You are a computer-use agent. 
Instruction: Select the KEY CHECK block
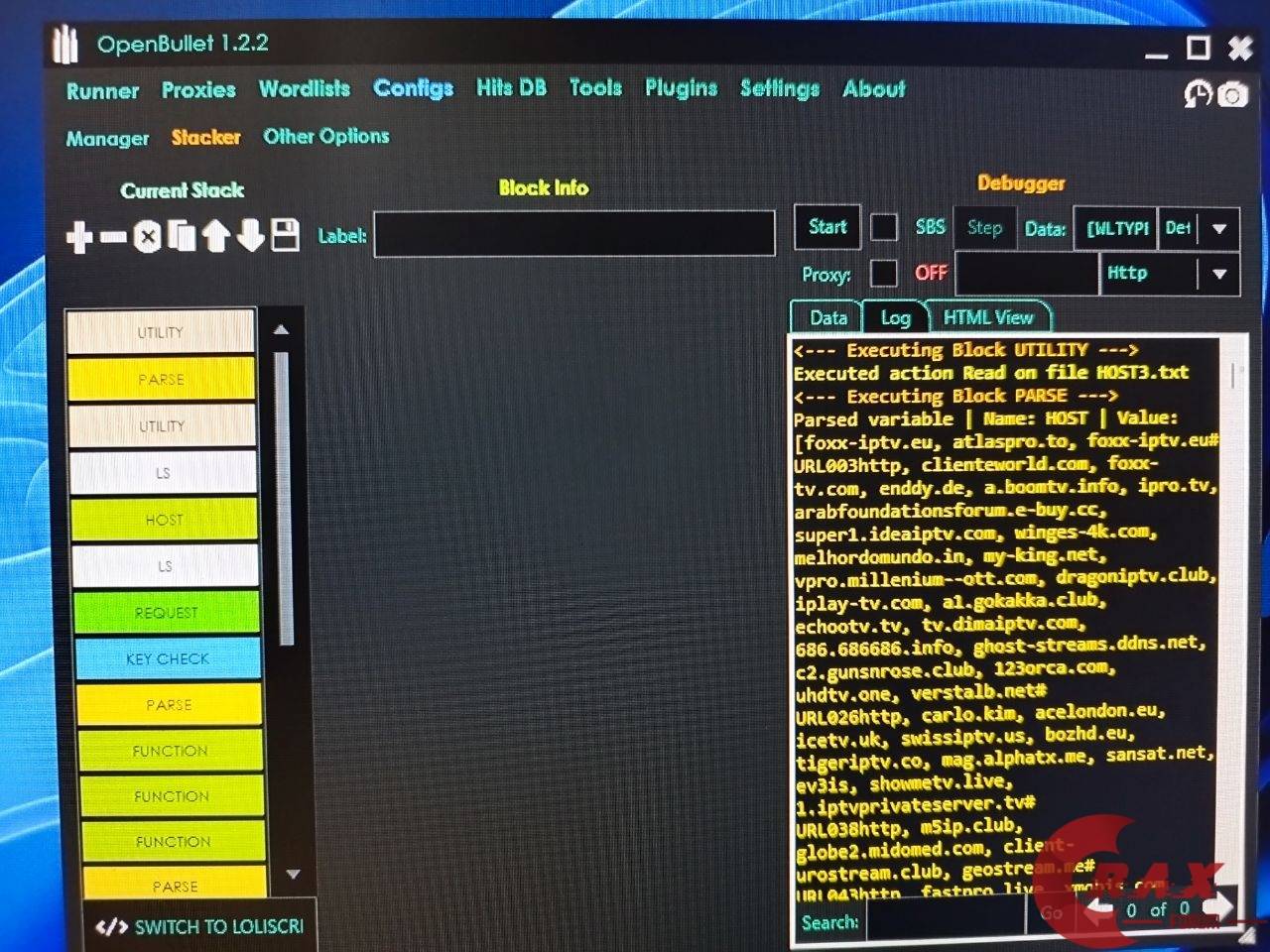pyautogui.click(x=168, y=658)
